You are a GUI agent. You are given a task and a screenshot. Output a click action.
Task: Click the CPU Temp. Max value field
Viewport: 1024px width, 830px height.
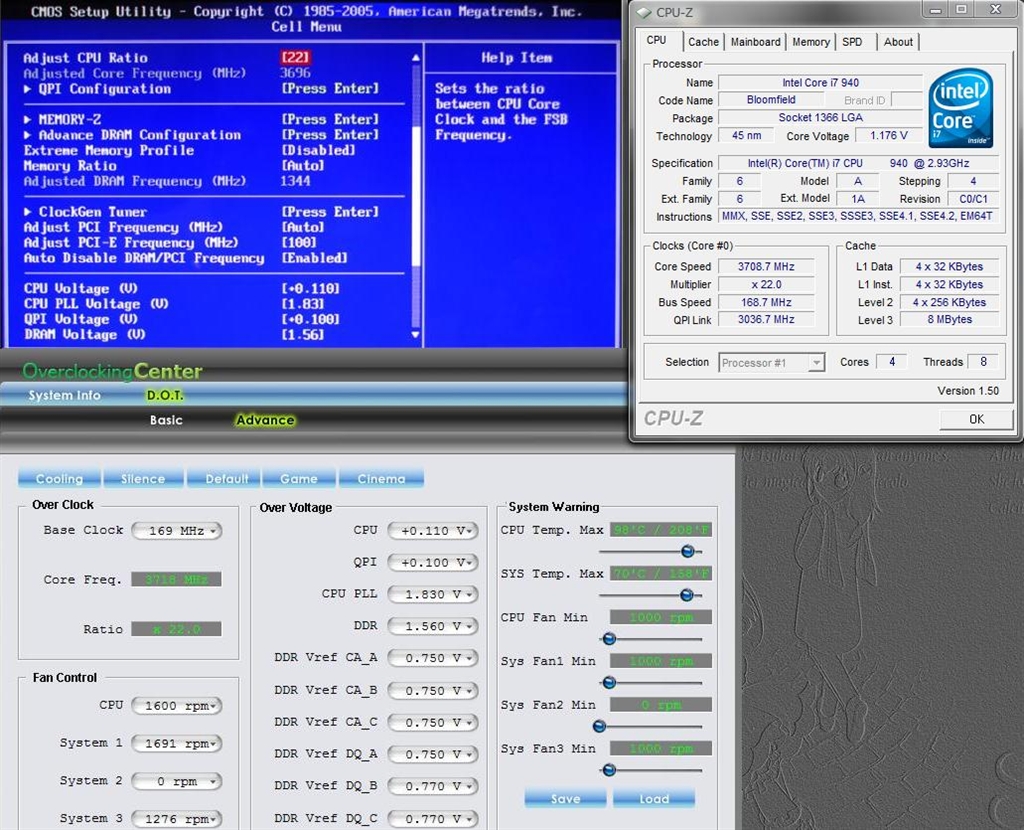[x=661, y=530]
